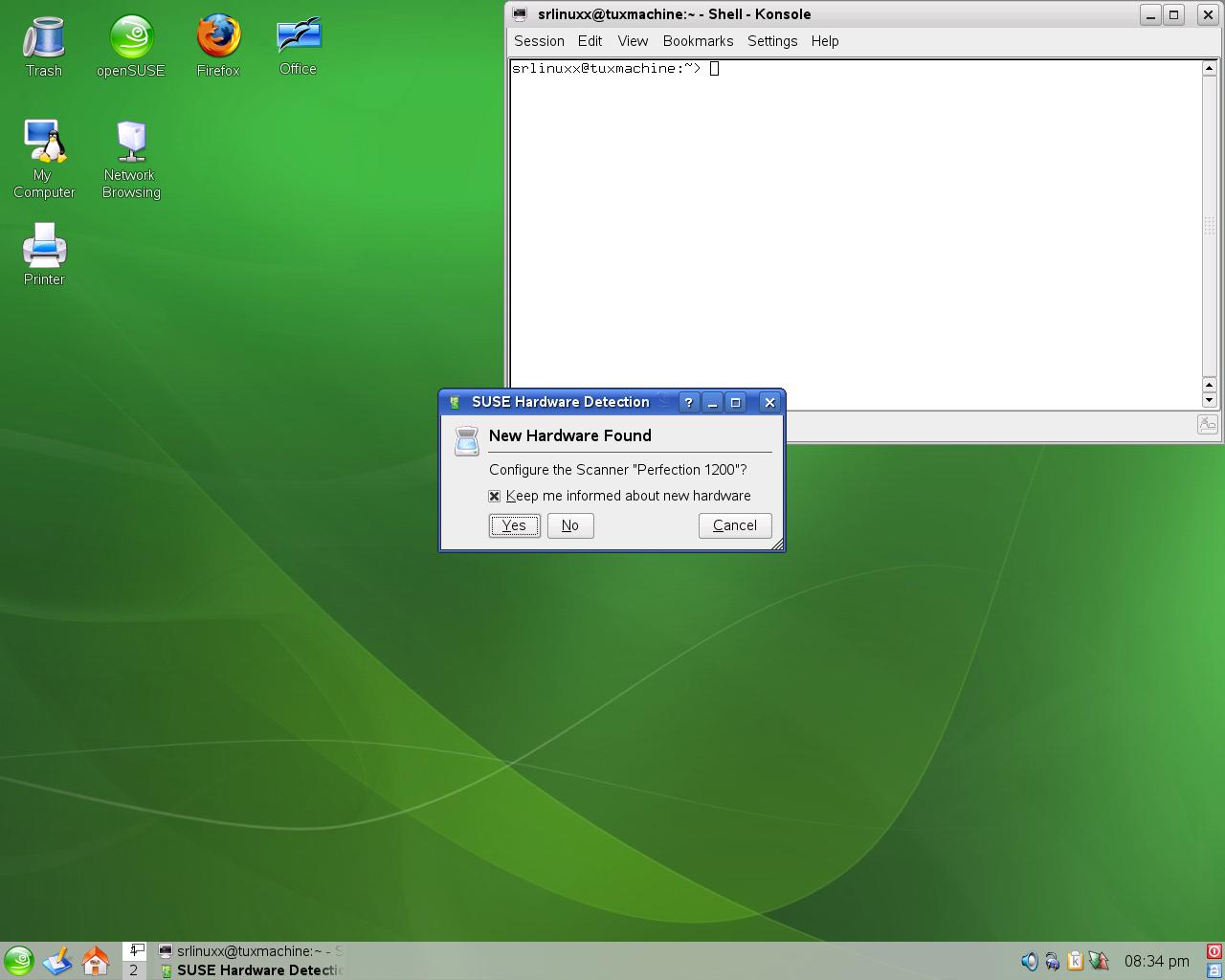Launch Firefox from the desktop
Viewport: 1225px width, 980px height.
coord(218,46)
